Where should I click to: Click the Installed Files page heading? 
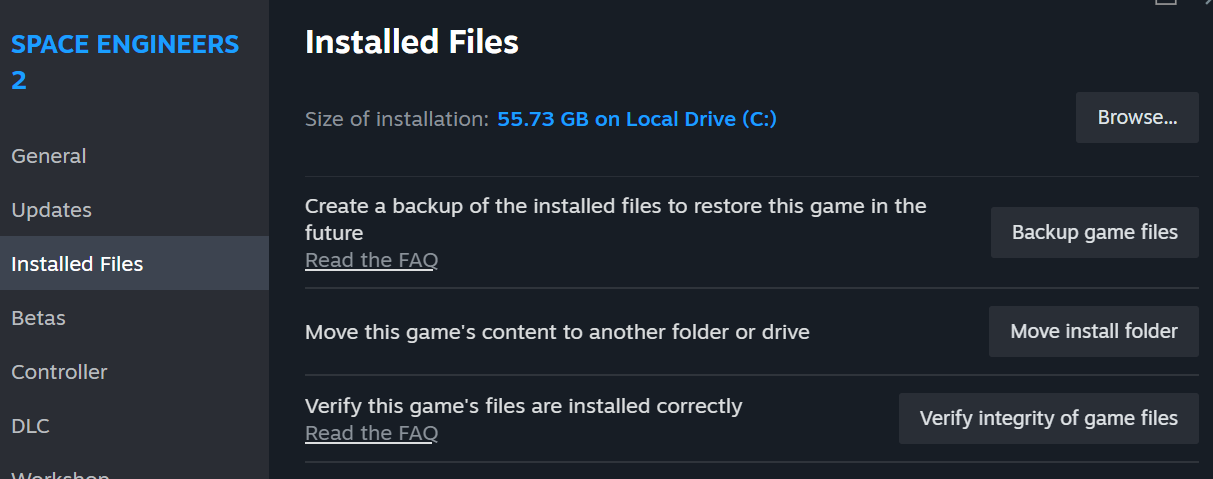[x=411, y=42]
